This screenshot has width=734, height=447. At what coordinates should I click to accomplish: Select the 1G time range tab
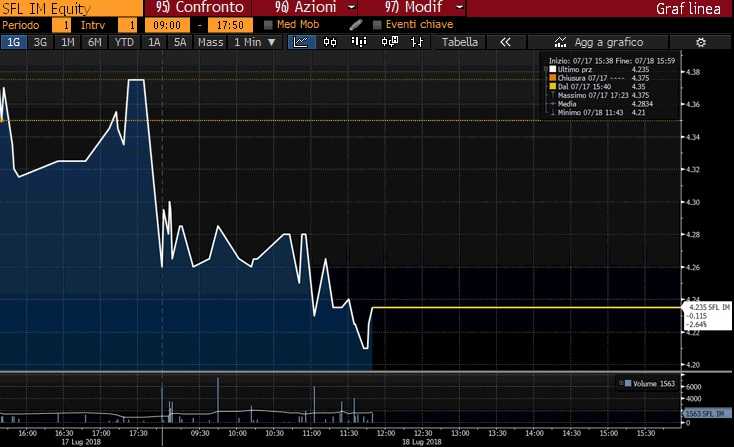[x=14, y=42]
